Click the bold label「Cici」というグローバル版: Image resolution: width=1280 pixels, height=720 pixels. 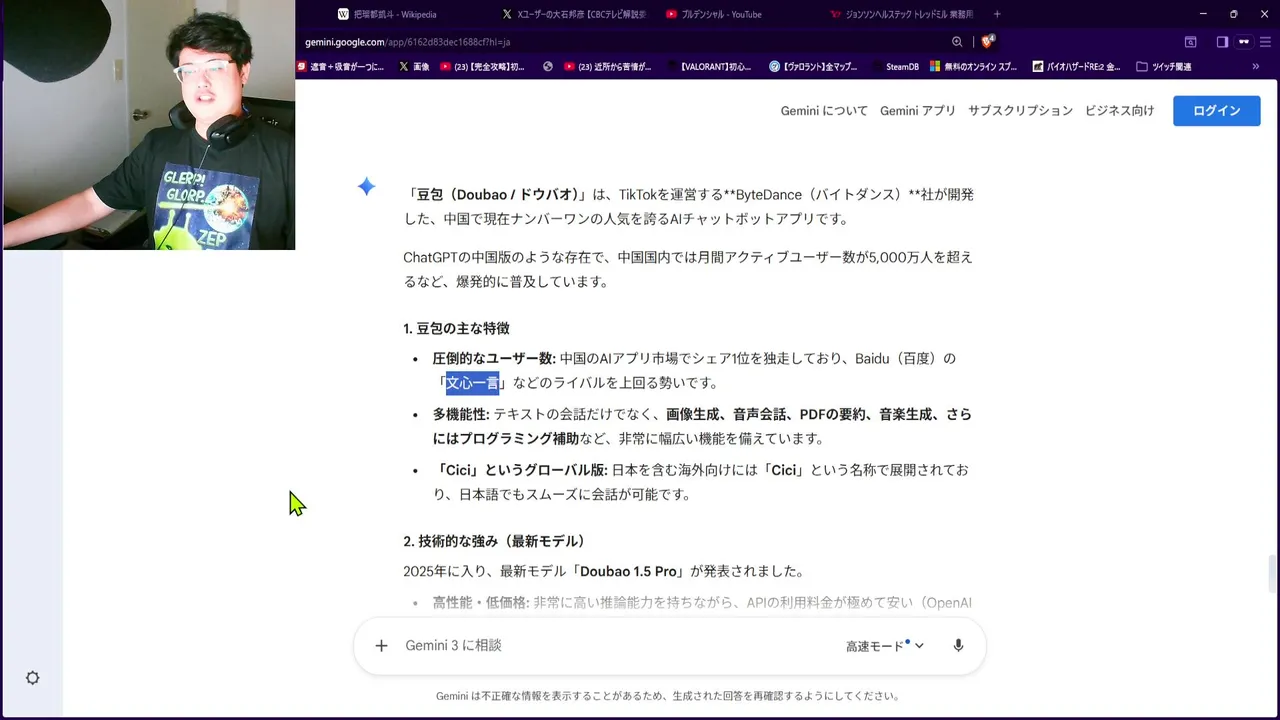520,470
